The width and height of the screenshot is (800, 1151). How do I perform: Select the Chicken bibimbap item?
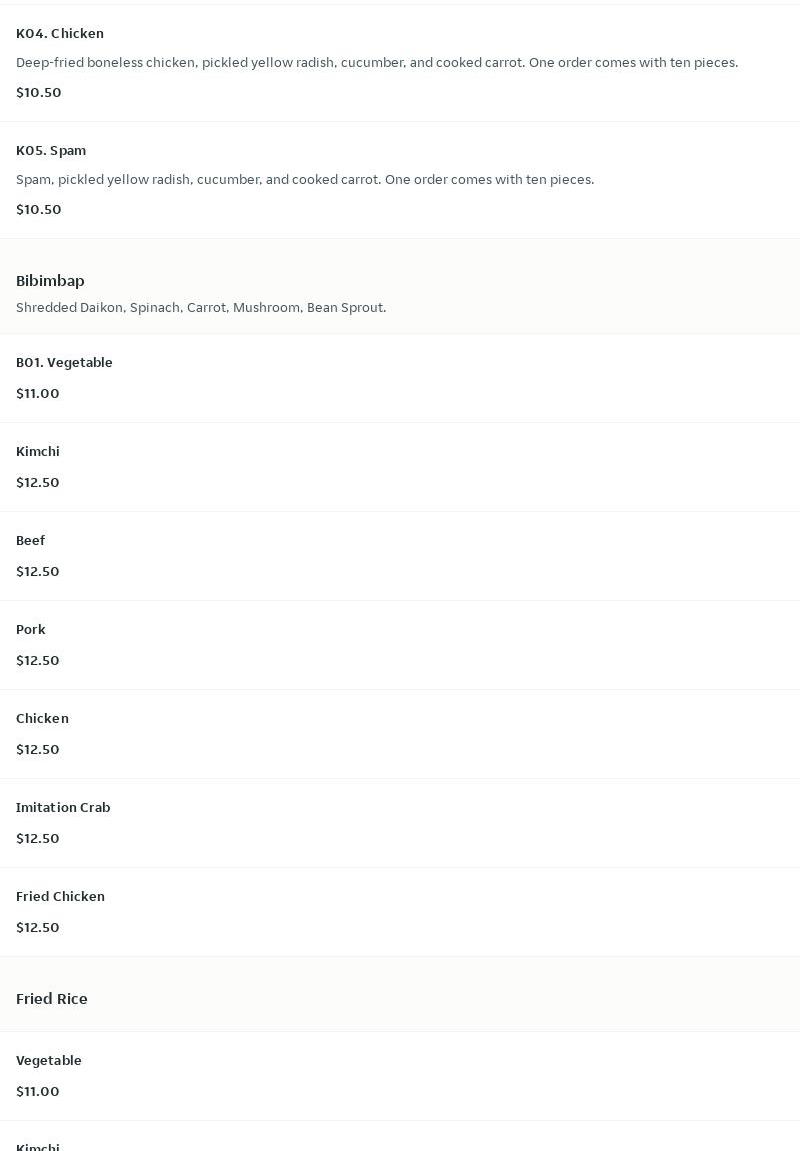[x=42, y=718]
